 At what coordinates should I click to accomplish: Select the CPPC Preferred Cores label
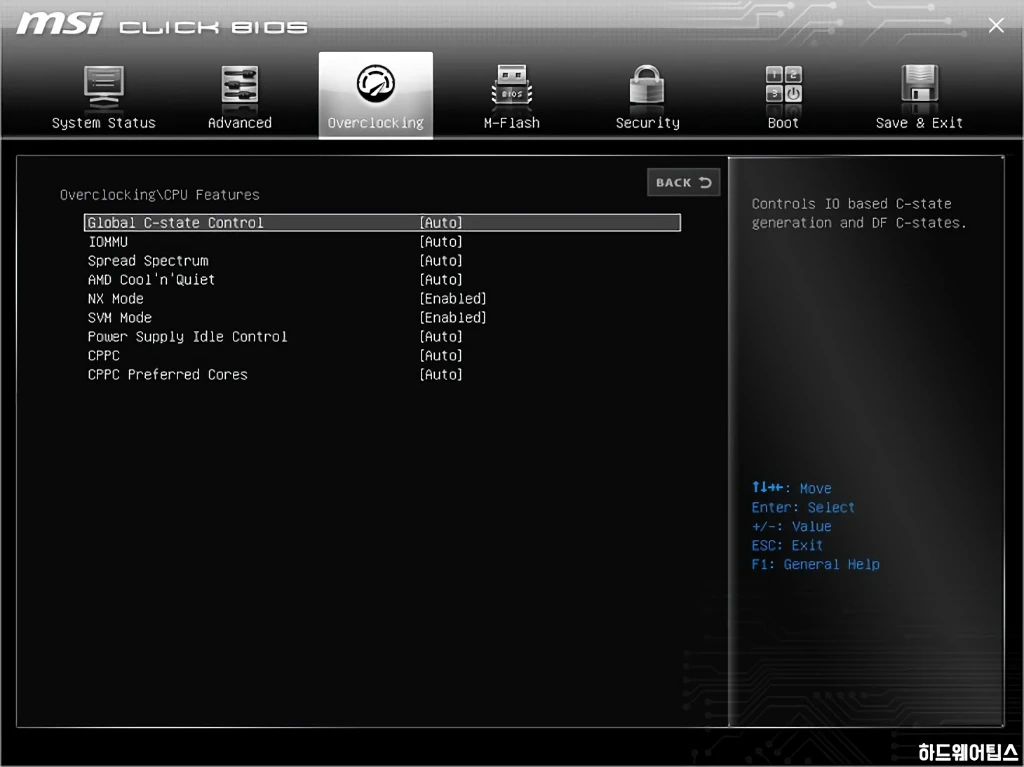[168, 374]
